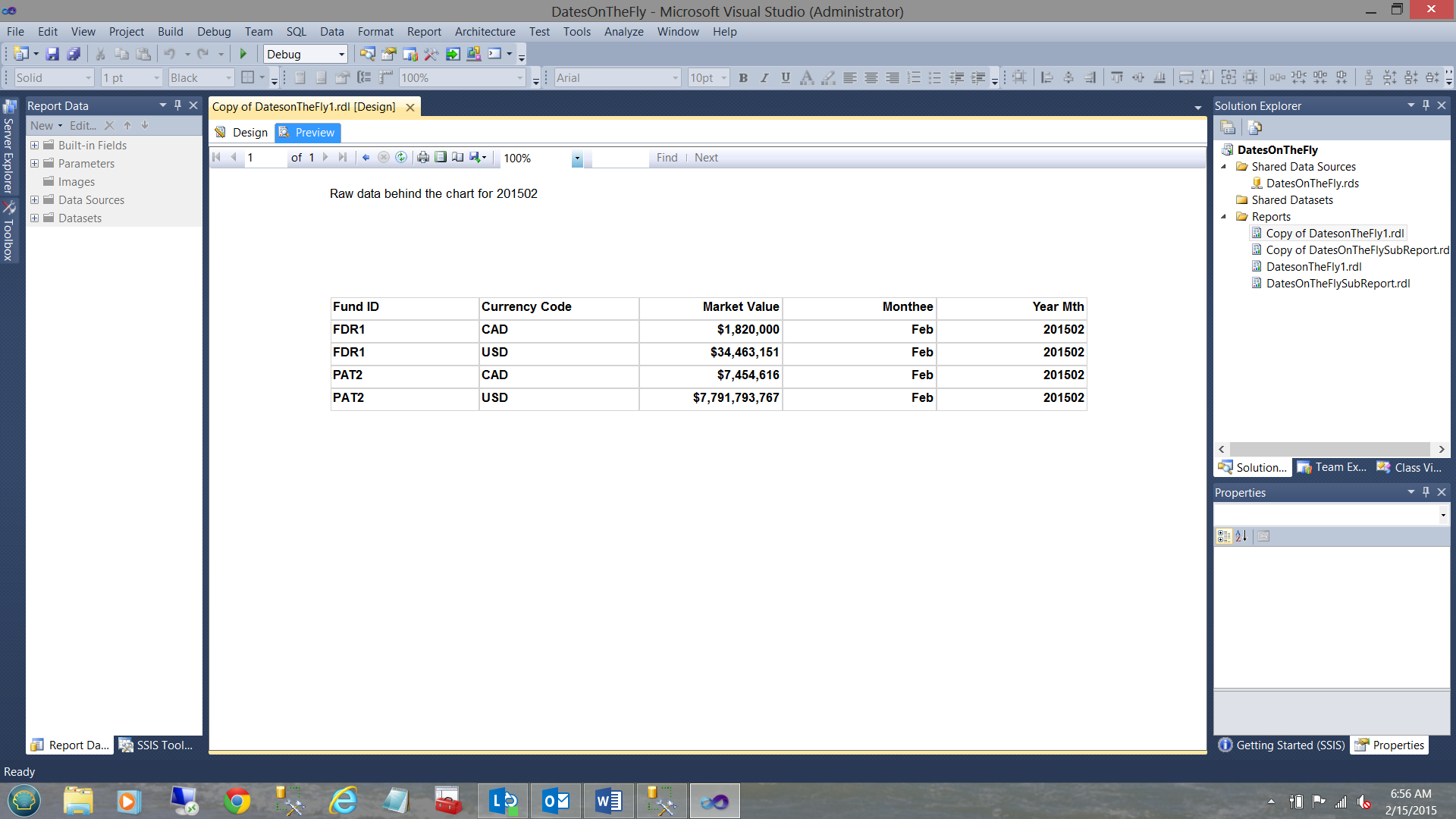Screen dimensions: 1456x819
Task: Open the Report menu
Action: tap(423, 32)
